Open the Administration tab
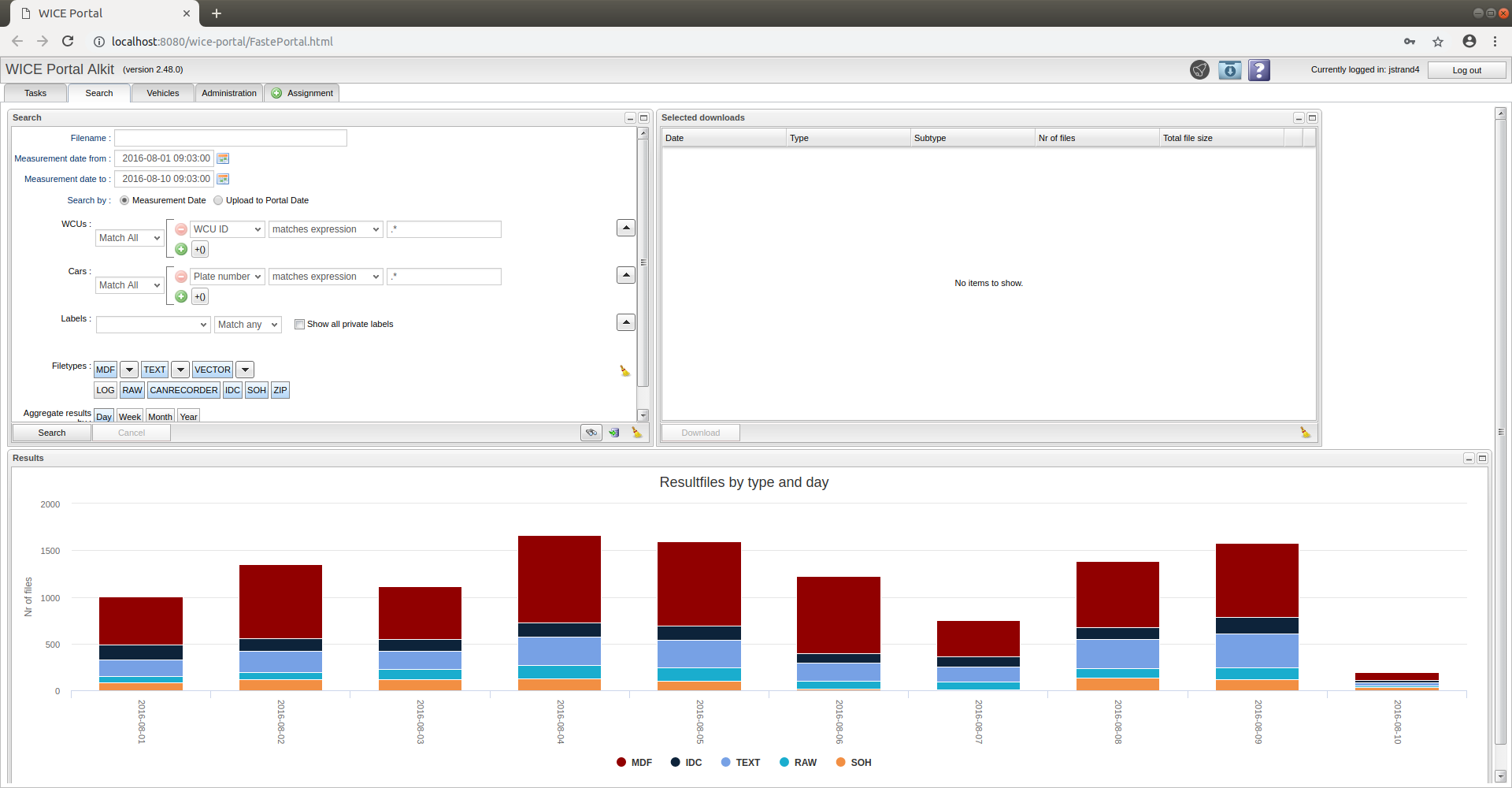Image resolution: width=1512 pixels, height=788 pixels. (x=228, y=93)
